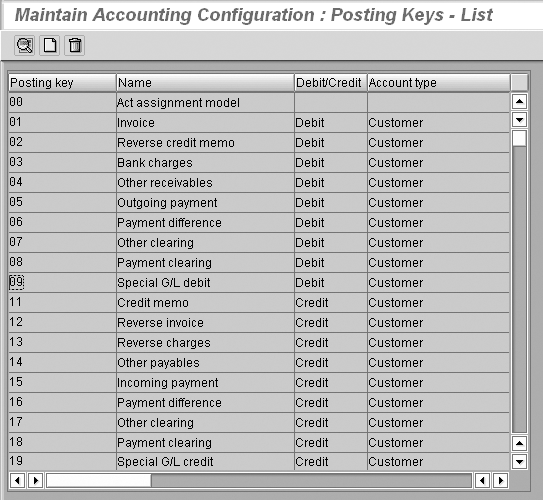Click the horizontal scrollbar thumb
543x500 pixels.
point(99,480)
